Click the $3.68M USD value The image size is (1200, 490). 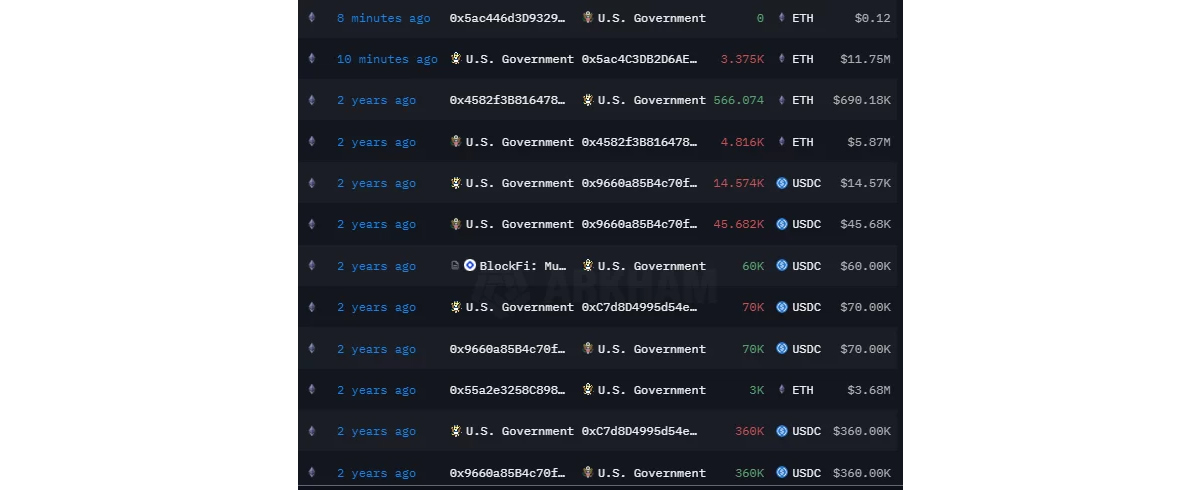(869, 390)
